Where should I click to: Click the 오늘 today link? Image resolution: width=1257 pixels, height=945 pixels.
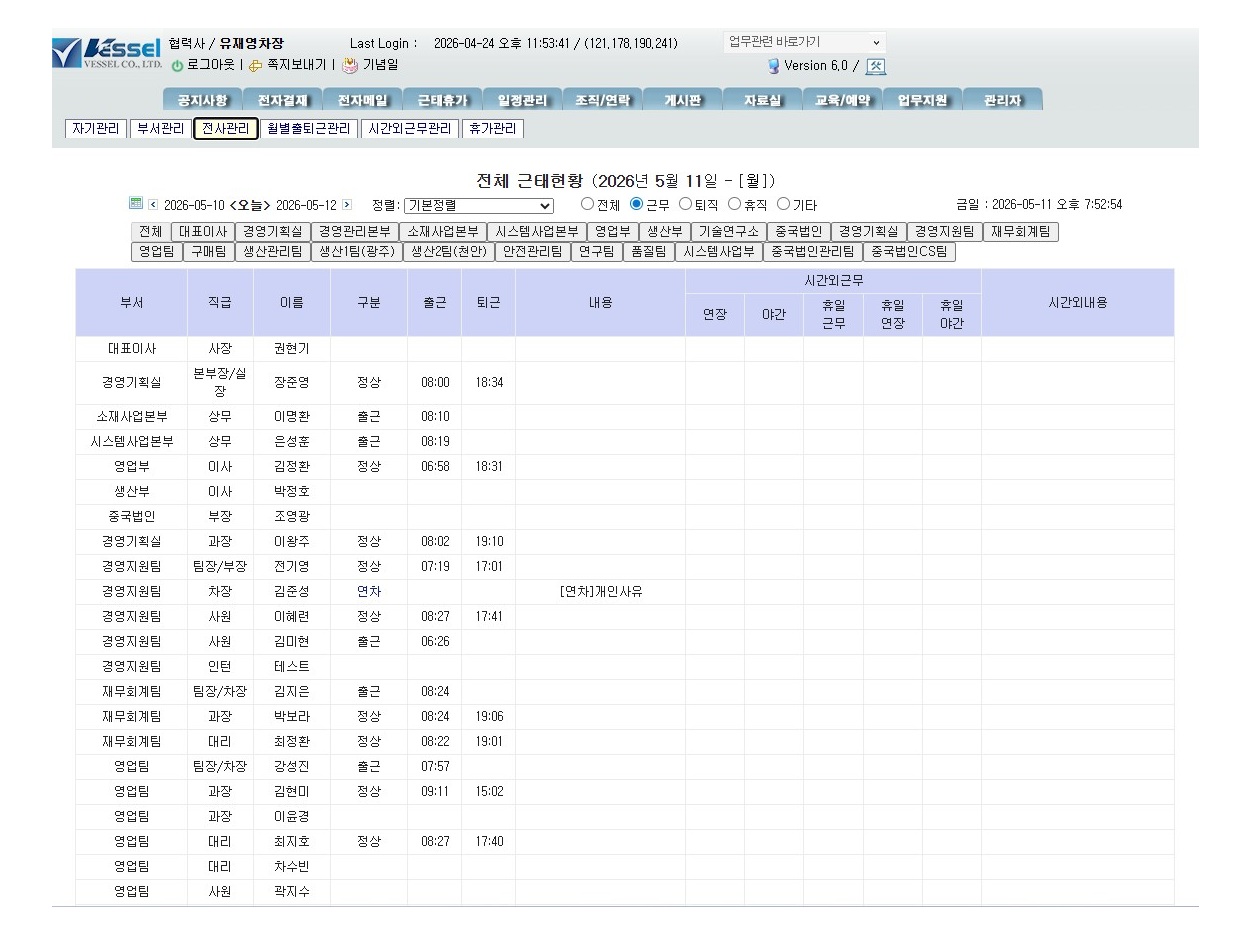pos(251,205)
